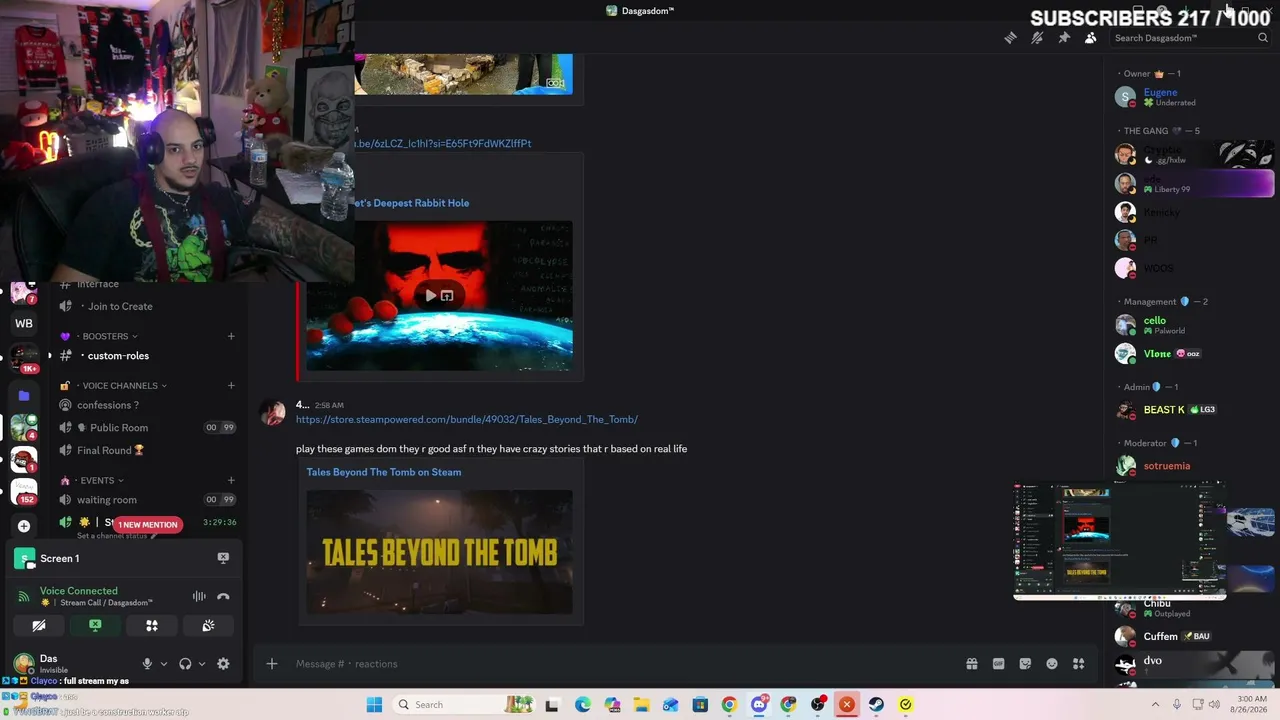Click the Windows taskbar search box

[x=463, y=705]
